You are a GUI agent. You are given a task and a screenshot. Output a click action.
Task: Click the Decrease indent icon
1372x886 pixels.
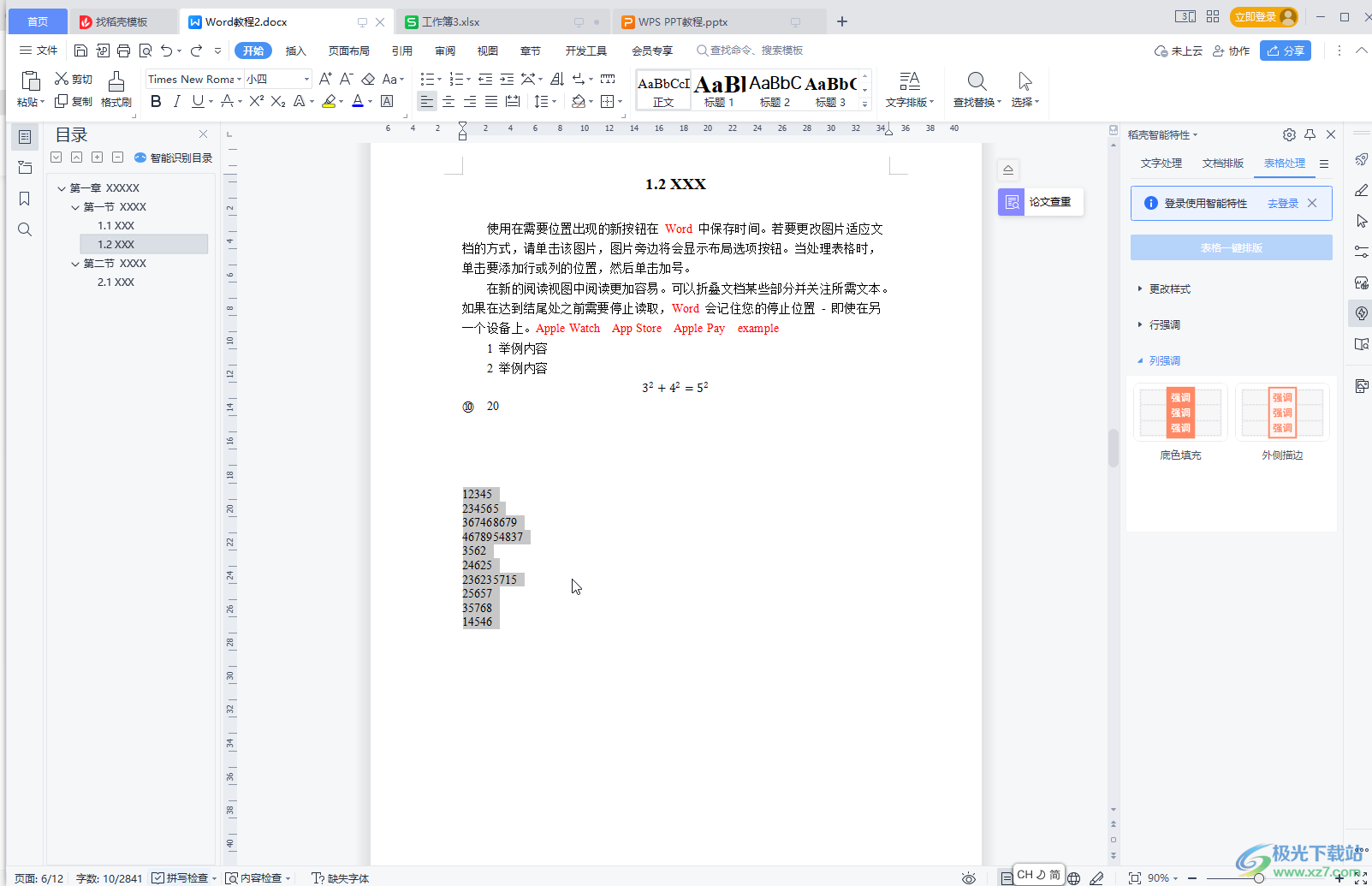(x=485, y=79)
